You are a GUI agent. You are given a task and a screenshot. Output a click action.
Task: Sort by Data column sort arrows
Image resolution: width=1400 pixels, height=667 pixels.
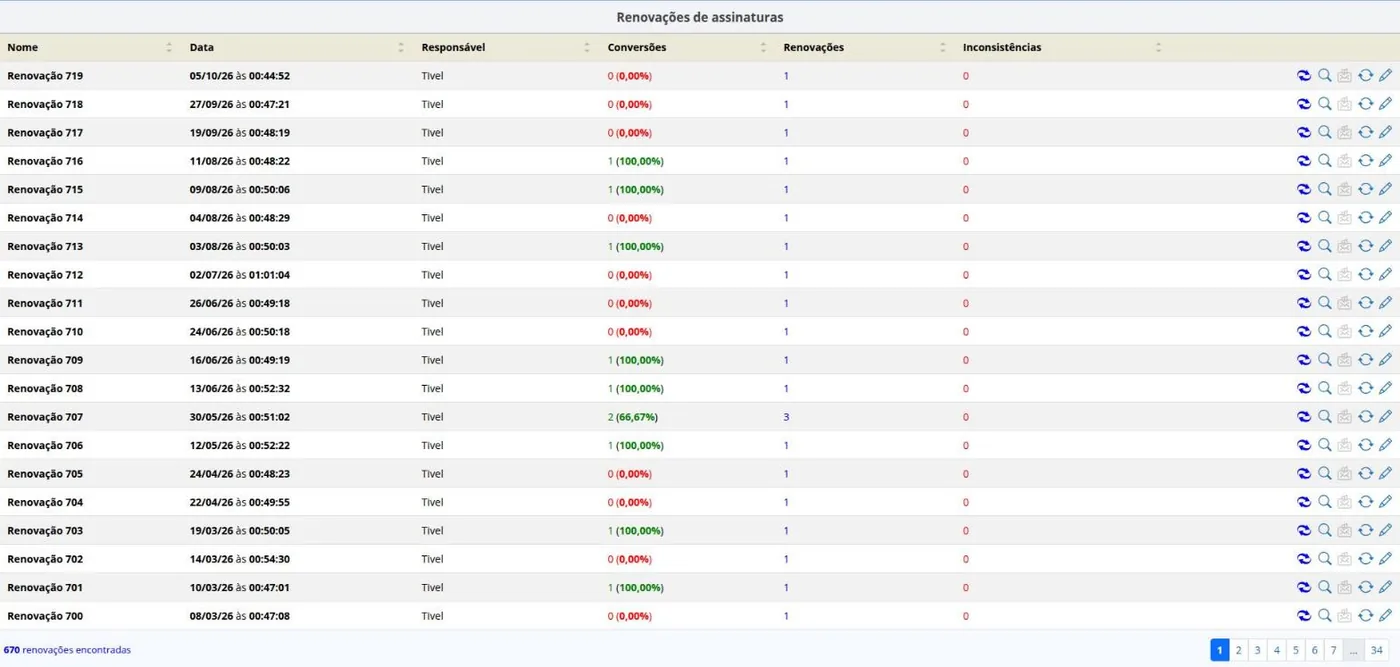click(x=401, y=47)
